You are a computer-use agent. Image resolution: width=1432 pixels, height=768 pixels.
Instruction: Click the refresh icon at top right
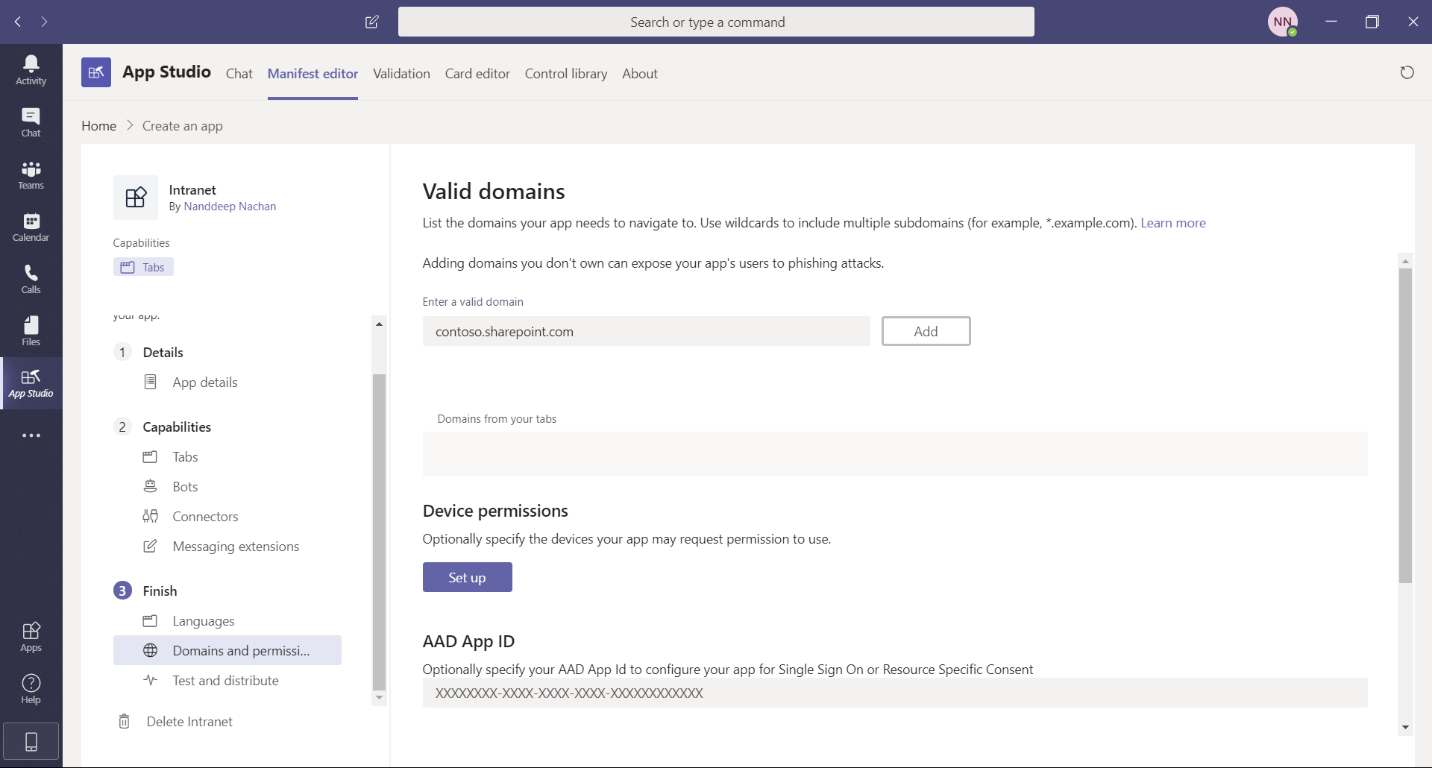click(x=1407, y=73)
